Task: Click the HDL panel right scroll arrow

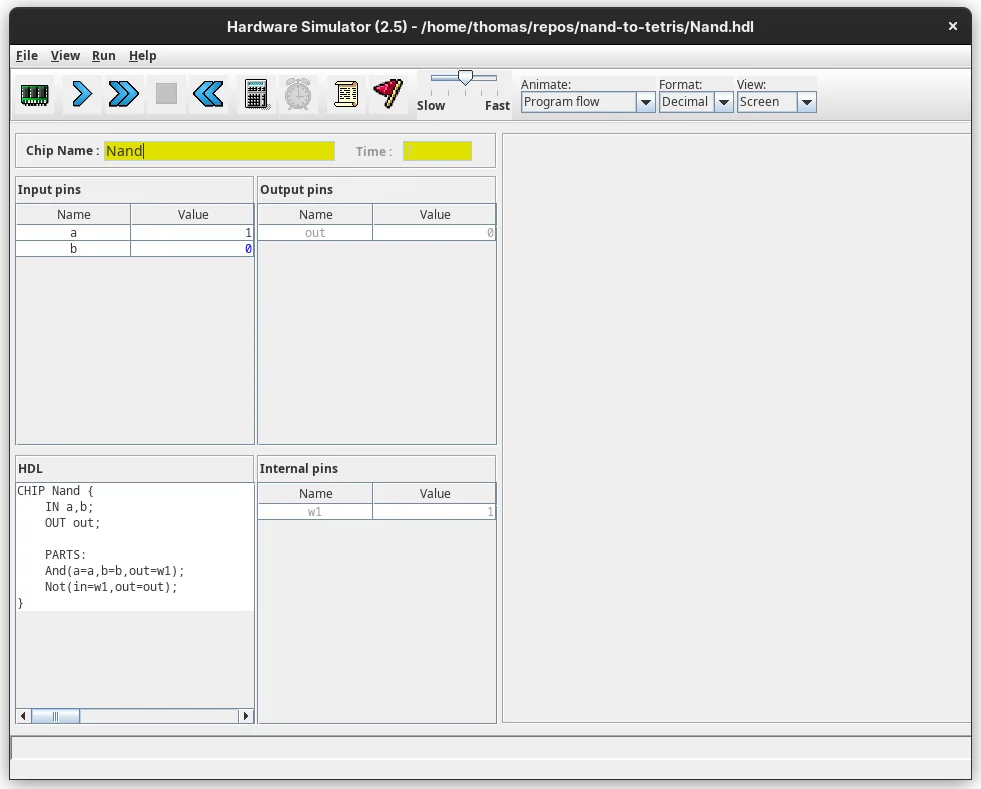Action: tap(246, 716)
